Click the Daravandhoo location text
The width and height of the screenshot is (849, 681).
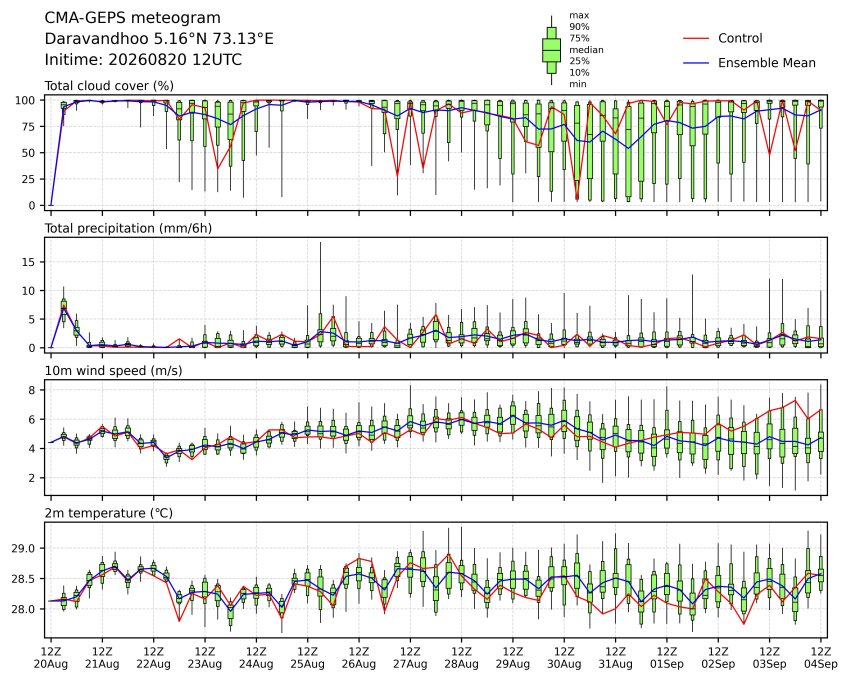click(x=159, y=39)
